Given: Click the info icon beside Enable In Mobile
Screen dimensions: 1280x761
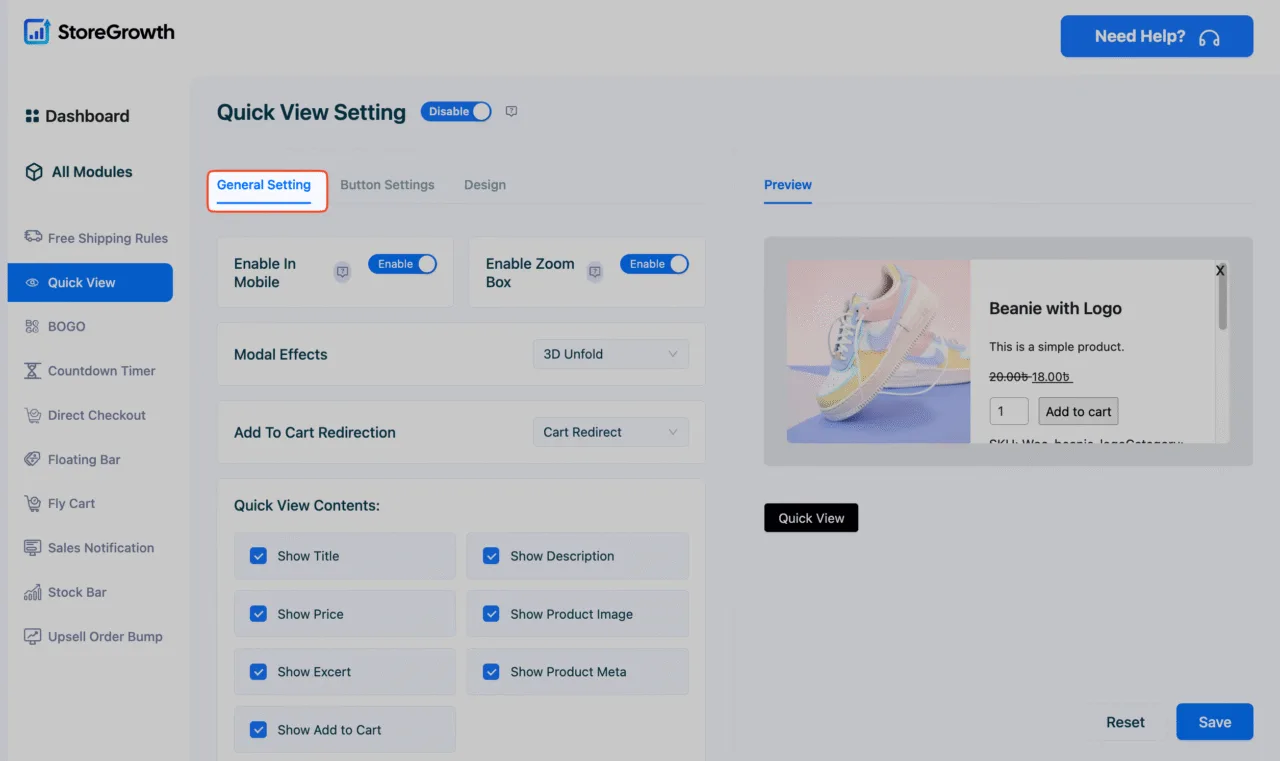Looking at the screenshot, I should tap(342, 272).
